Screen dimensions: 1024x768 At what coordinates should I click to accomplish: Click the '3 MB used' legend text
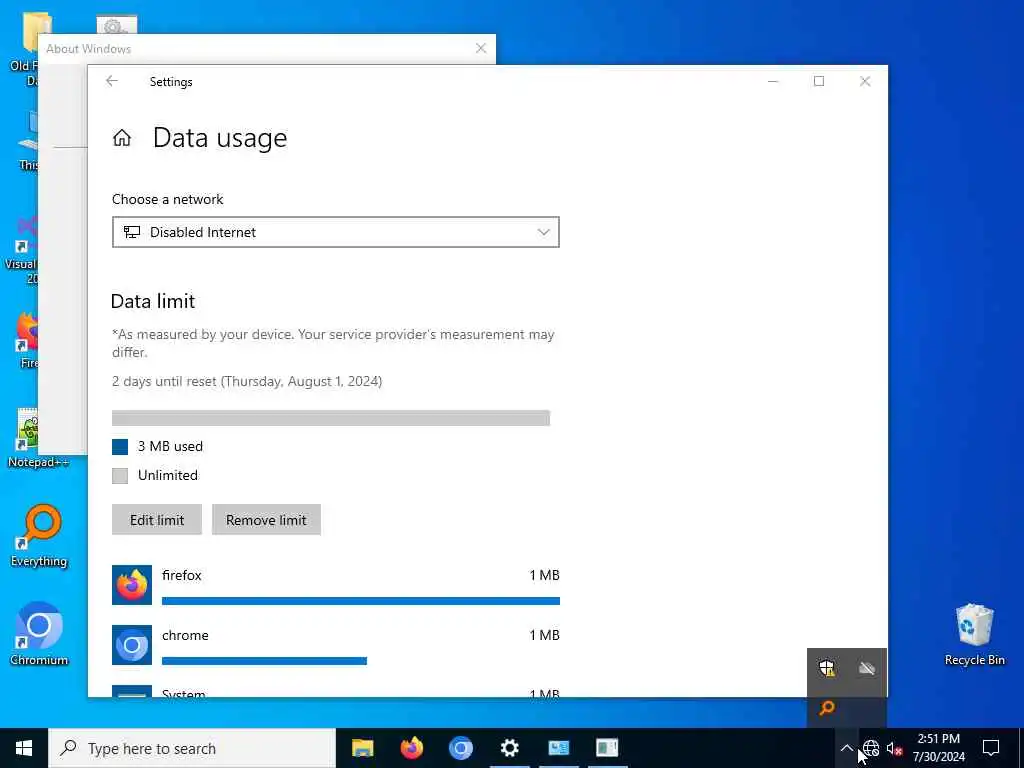click(x=170, y=446)
